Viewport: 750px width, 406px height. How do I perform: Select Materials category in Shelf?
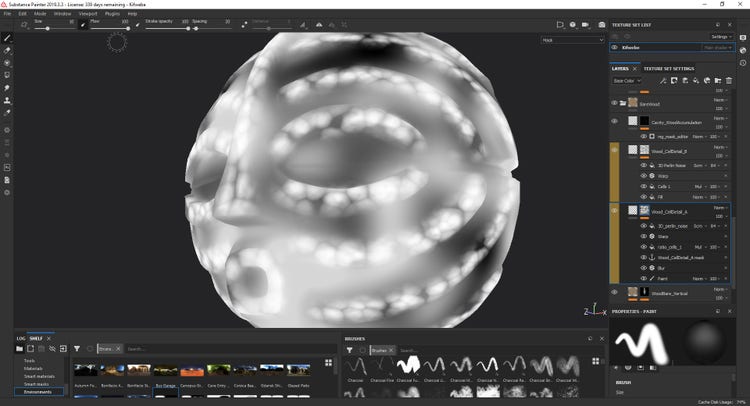(33, 369)
